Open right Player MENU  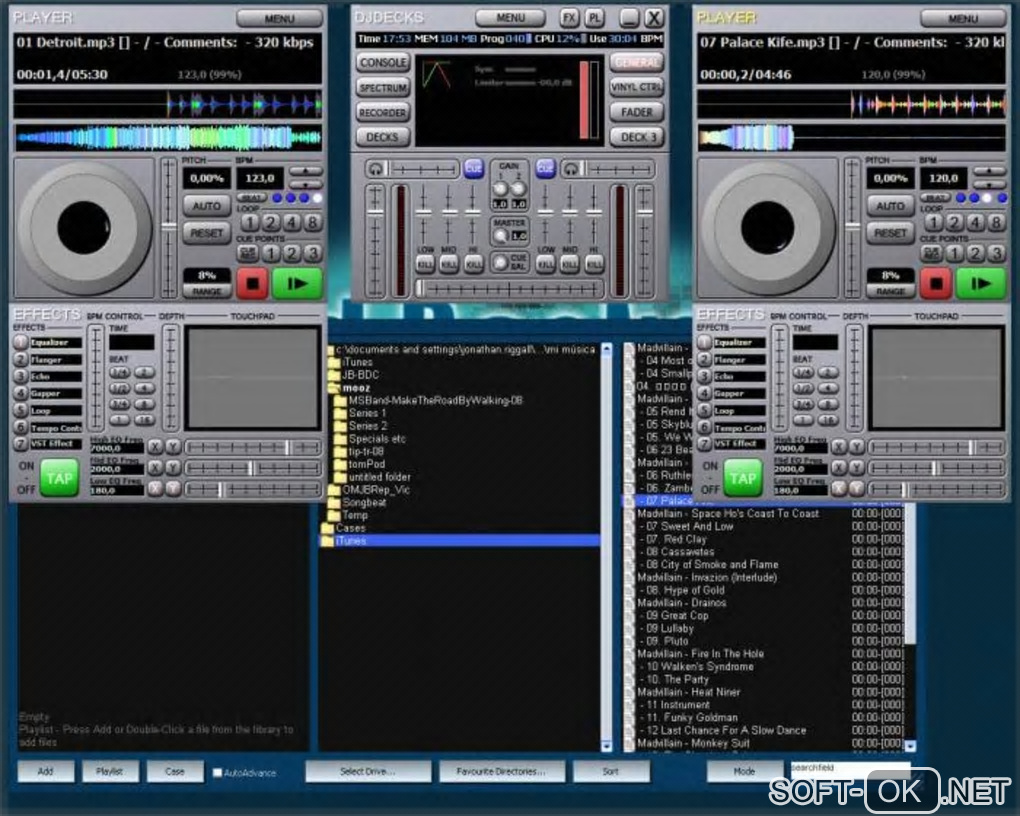pos(963,19)
